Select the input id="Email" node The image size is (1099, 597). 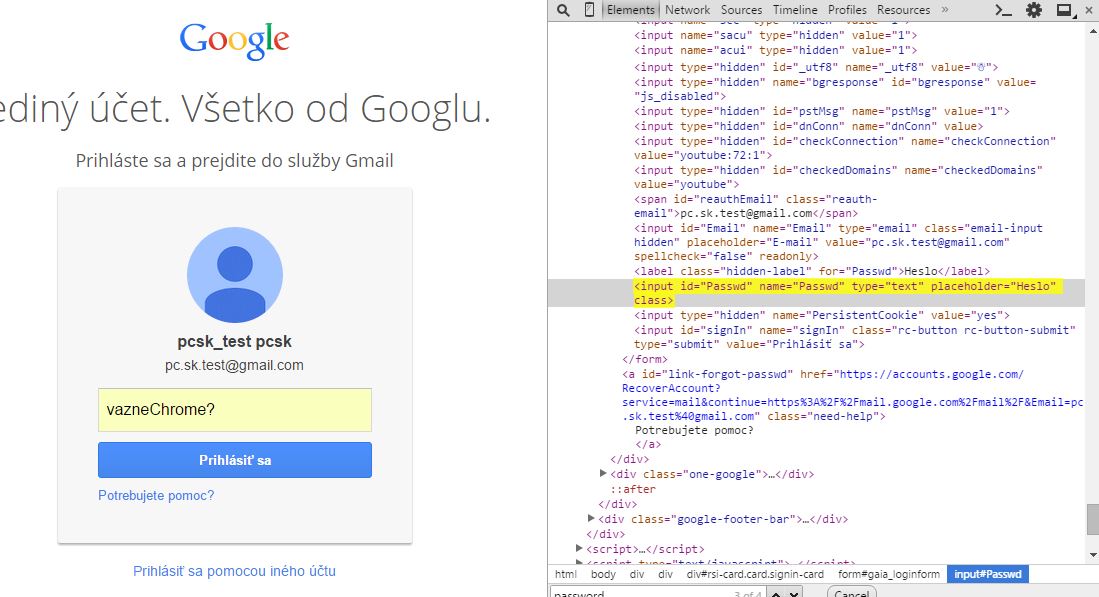click(838, 242)
